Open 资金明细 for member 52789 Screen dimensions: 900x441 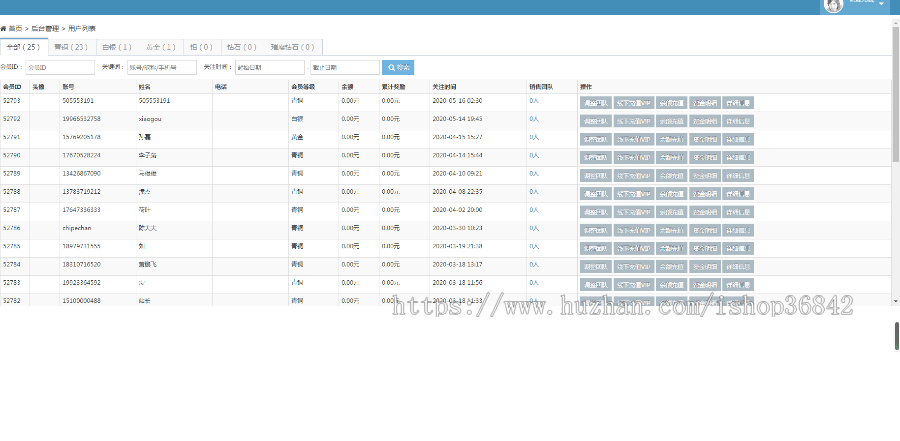[705, 174]
